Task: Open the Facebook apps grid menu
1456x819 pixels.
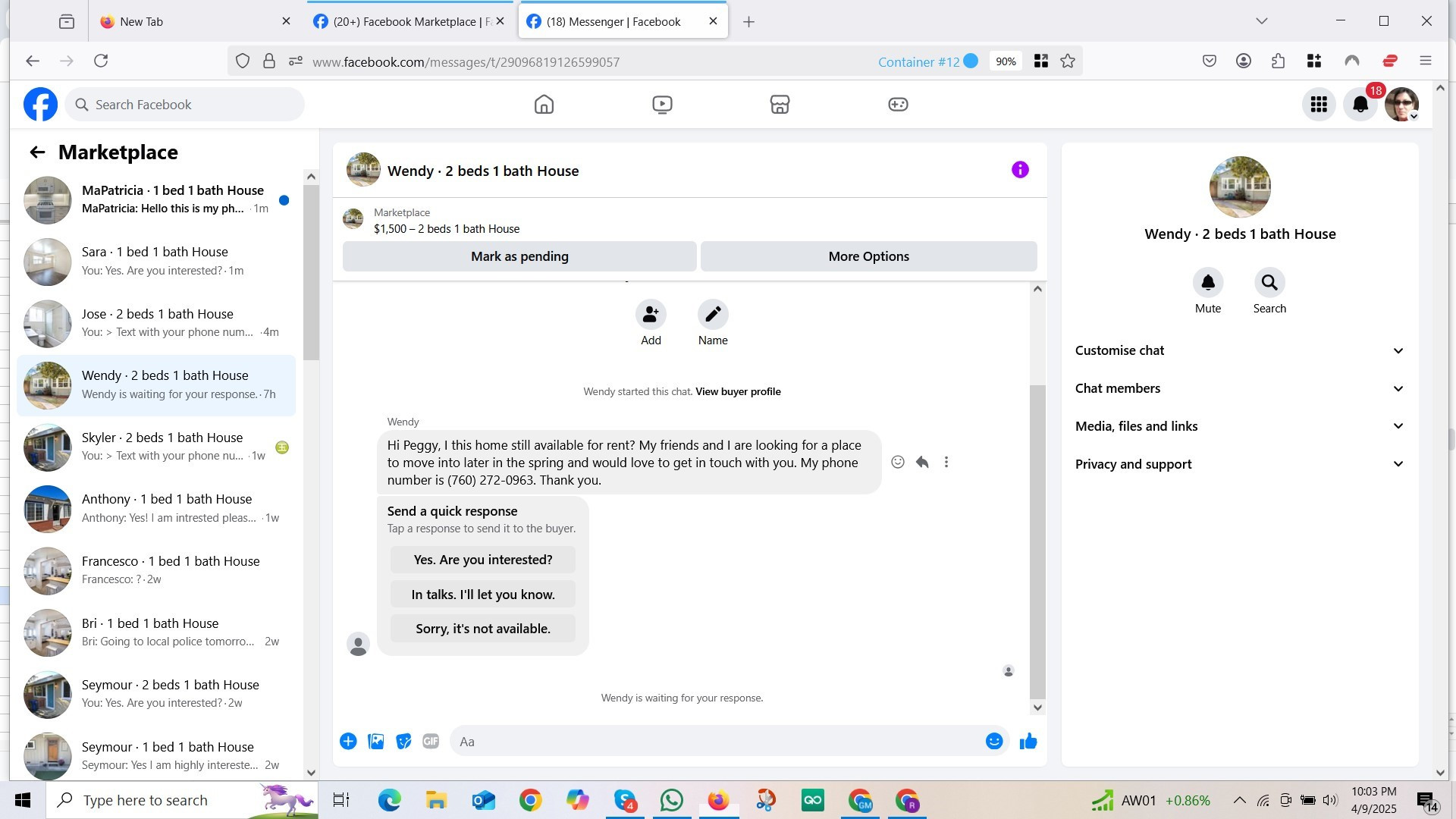Action: point(1319,105)
